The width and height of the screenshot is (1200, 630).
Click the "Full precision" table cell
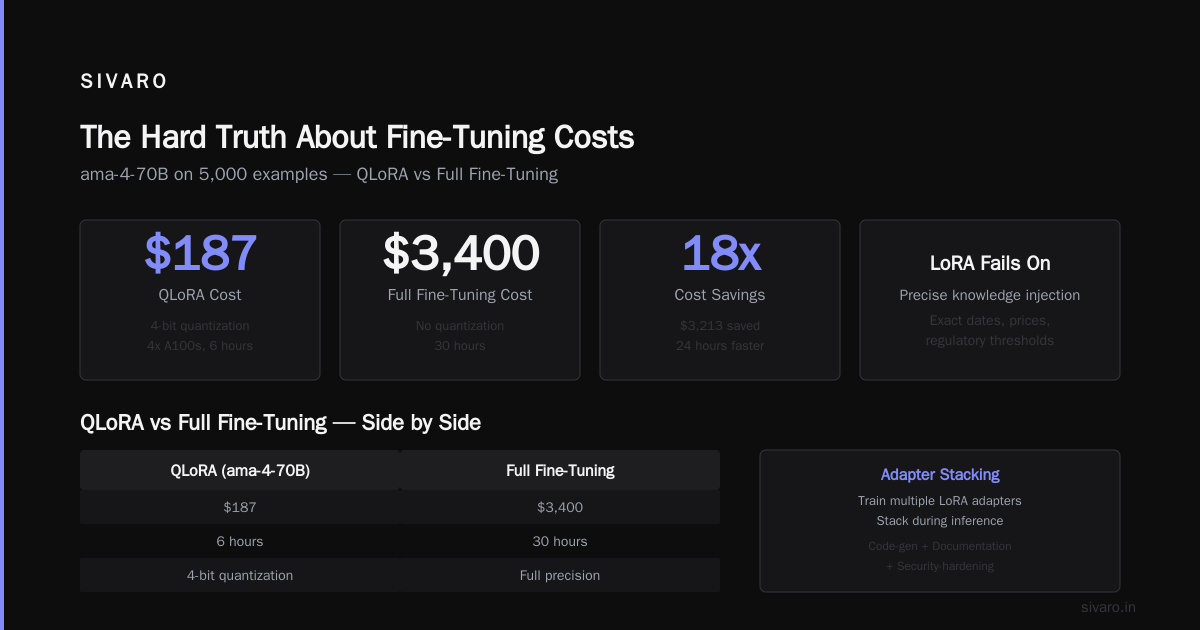pos(560,575)
